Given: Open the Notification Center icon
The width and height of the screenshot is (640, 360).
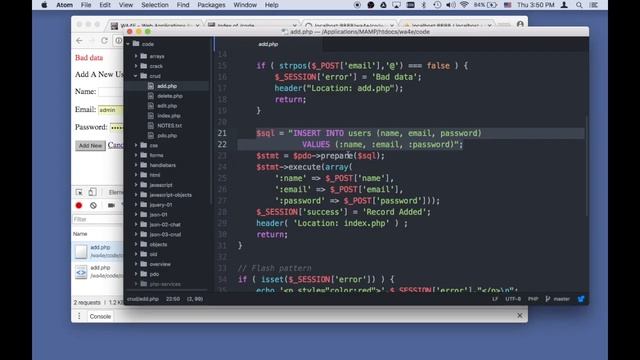Looking at the screenshot, I should [594, 5].
